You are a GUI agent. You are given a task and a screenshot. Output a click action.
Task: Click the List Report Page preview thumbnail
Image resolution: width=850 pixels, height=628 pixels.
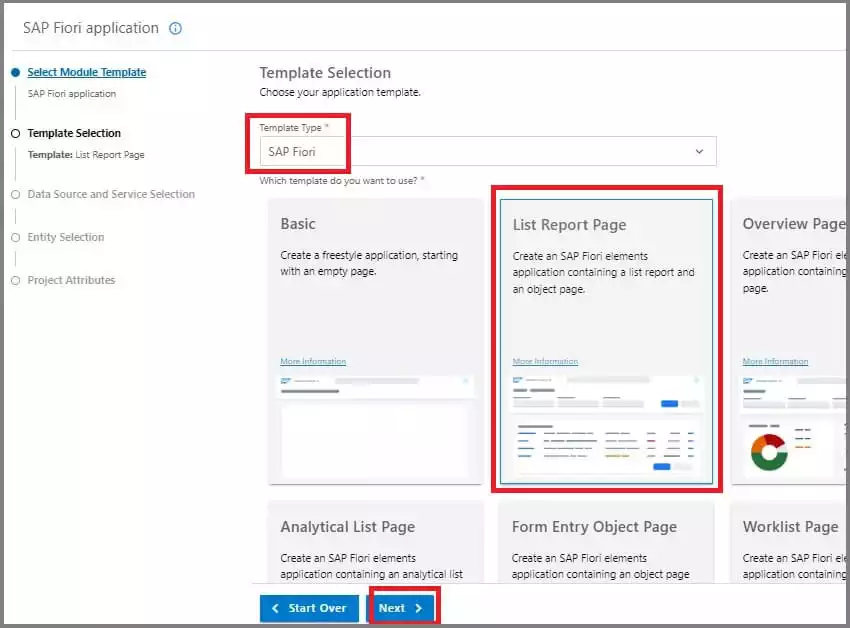606,425
